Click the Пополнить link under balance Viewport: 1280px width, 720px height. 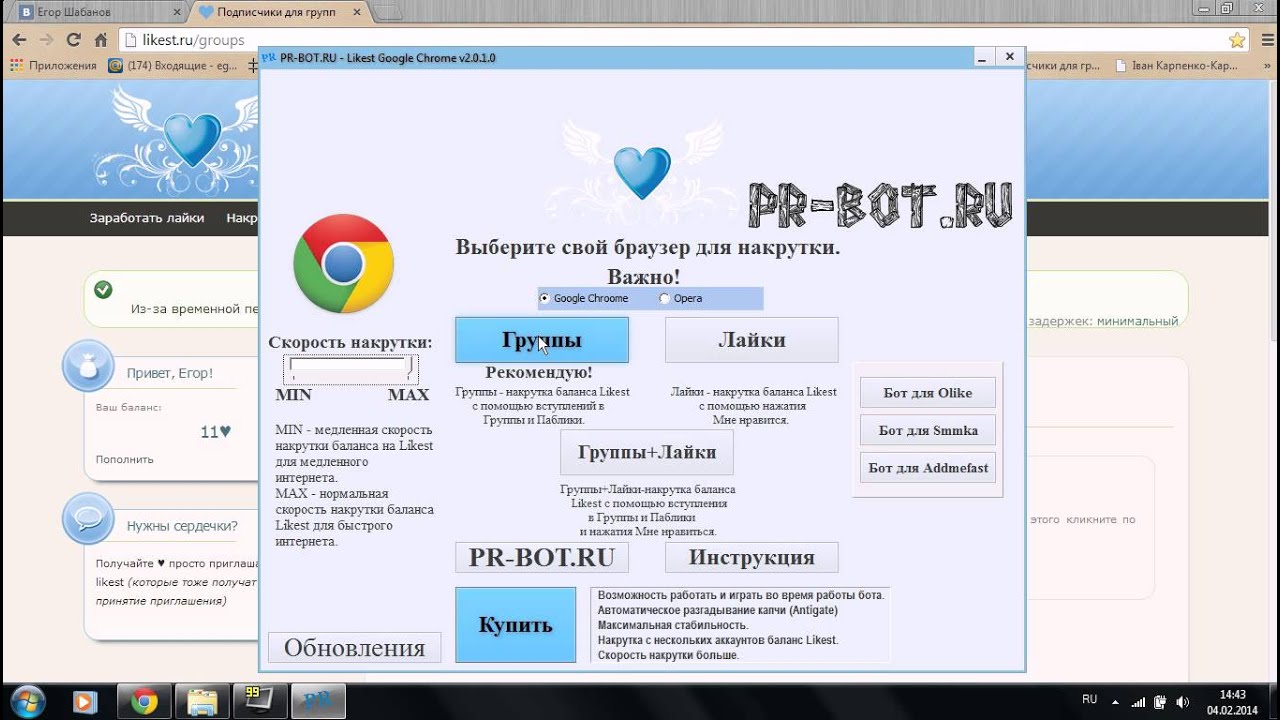point(125,459)
